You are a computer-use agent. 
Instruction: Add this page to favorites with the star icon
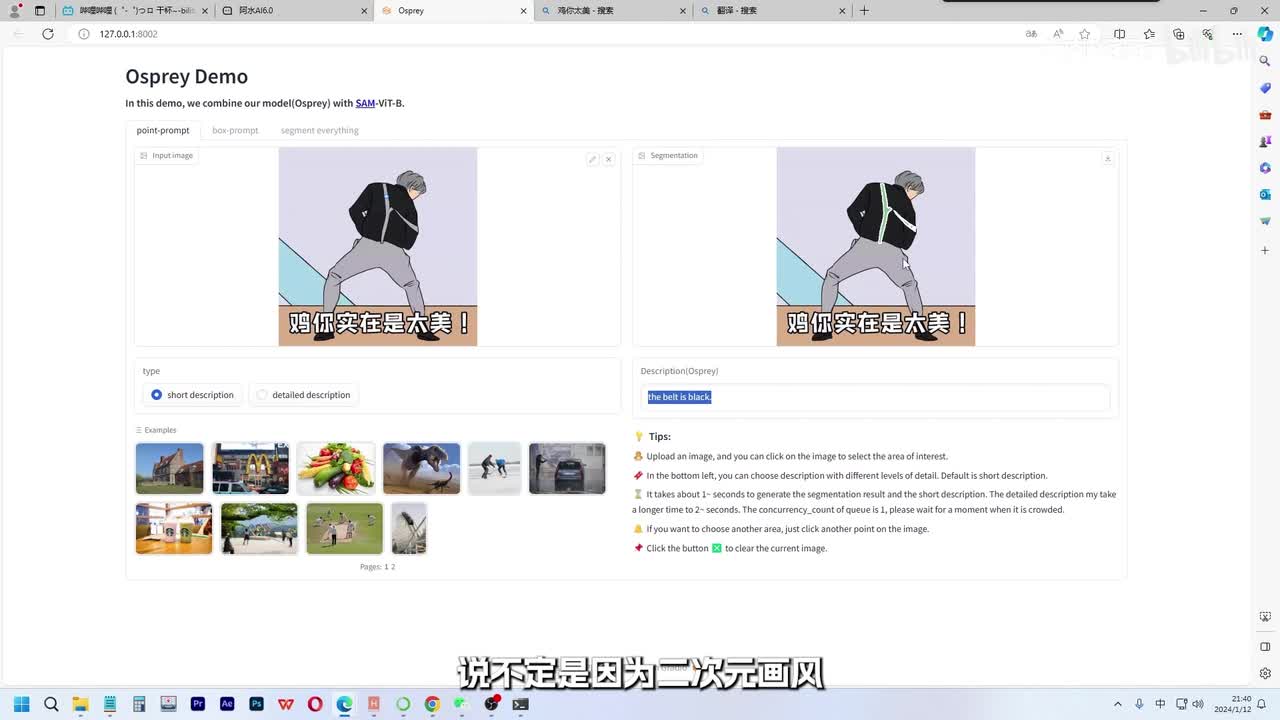pos(1085,34)
